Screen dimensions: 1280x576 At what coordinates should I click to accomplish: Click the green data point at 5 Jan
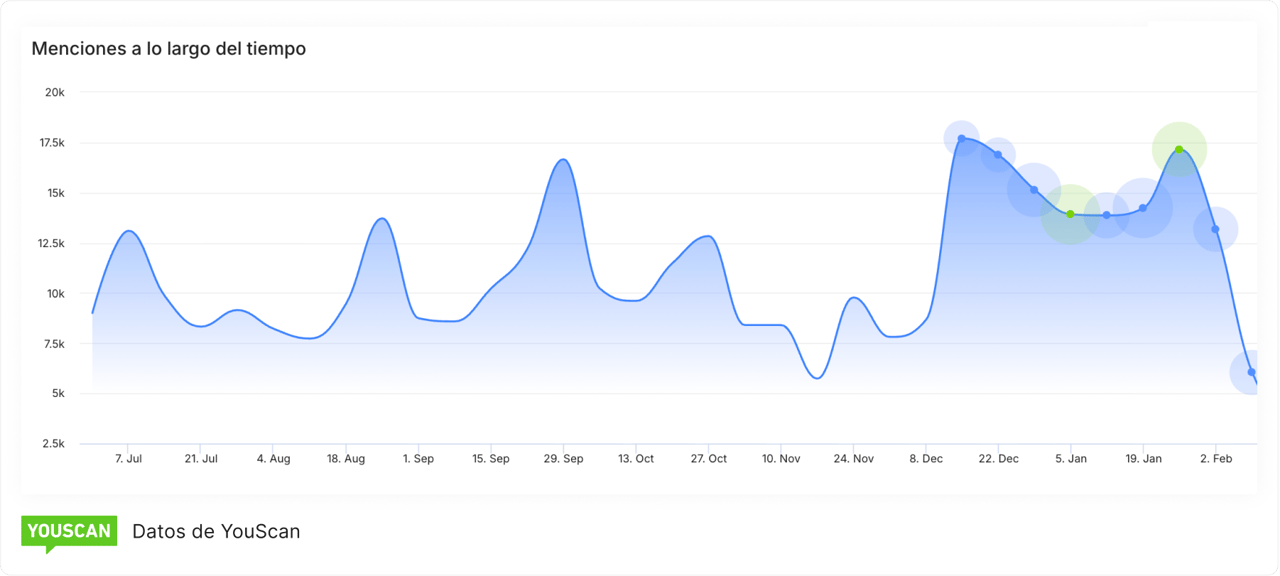(x=1070, y=214)
